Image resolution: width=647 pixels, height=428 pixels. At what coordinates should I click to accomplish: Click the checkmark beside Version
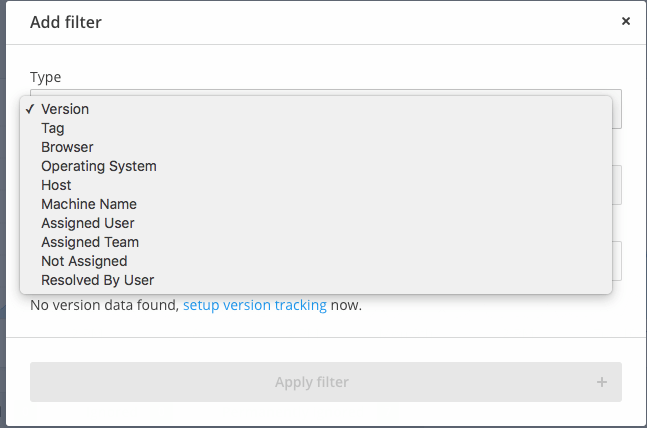pos(32,109)
